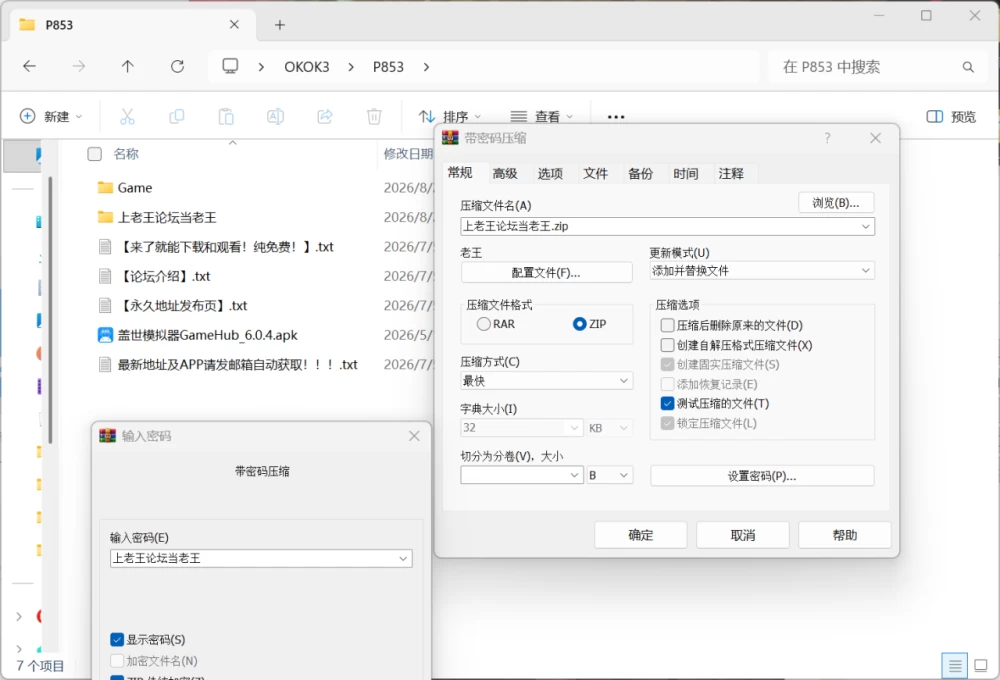
Task: Select 最新地址及APP请发邮箱自动获取 txt file
Action: pyautogui.click(x=237, y=364)
